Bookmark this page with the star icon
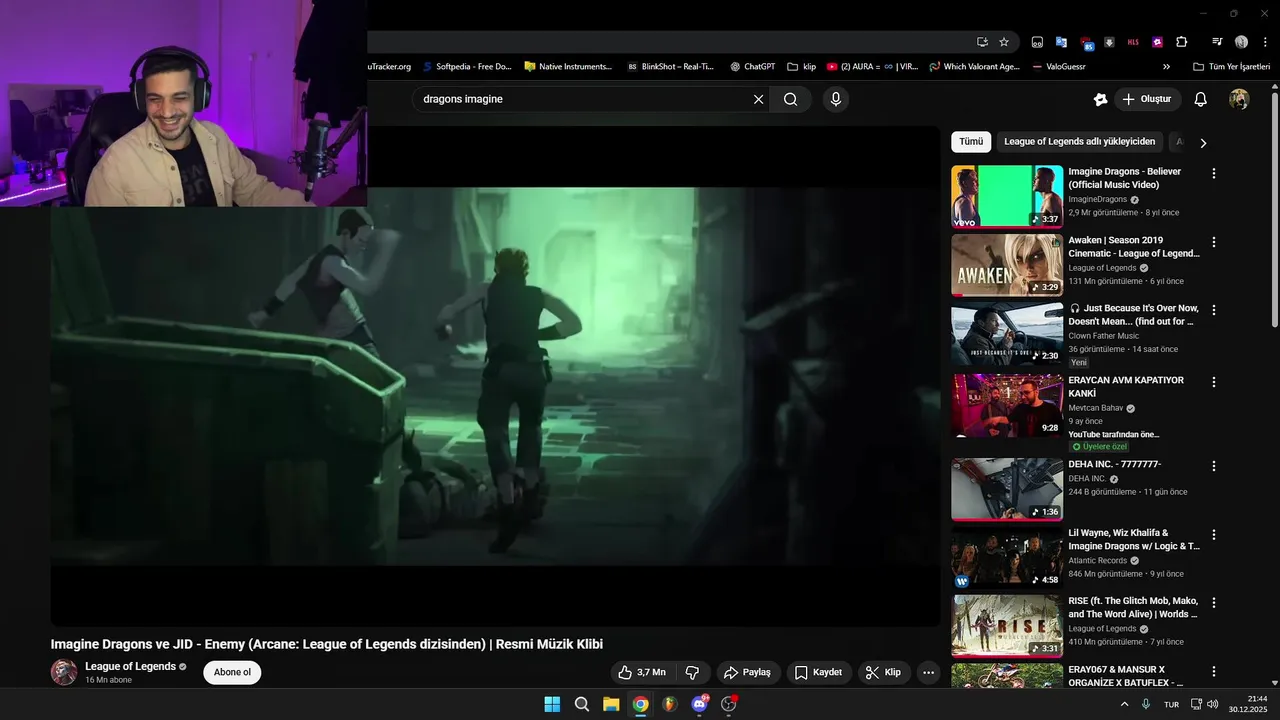1280x720 pixels. 1004,42
